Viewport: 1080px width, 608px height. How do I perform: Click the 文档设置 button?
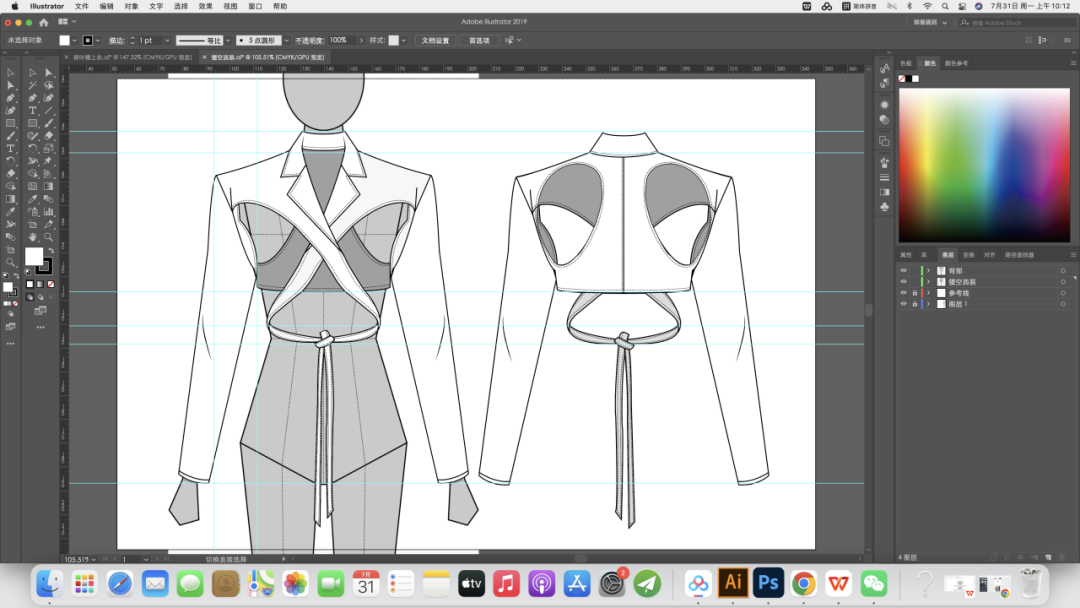click(x=435, y=40)
